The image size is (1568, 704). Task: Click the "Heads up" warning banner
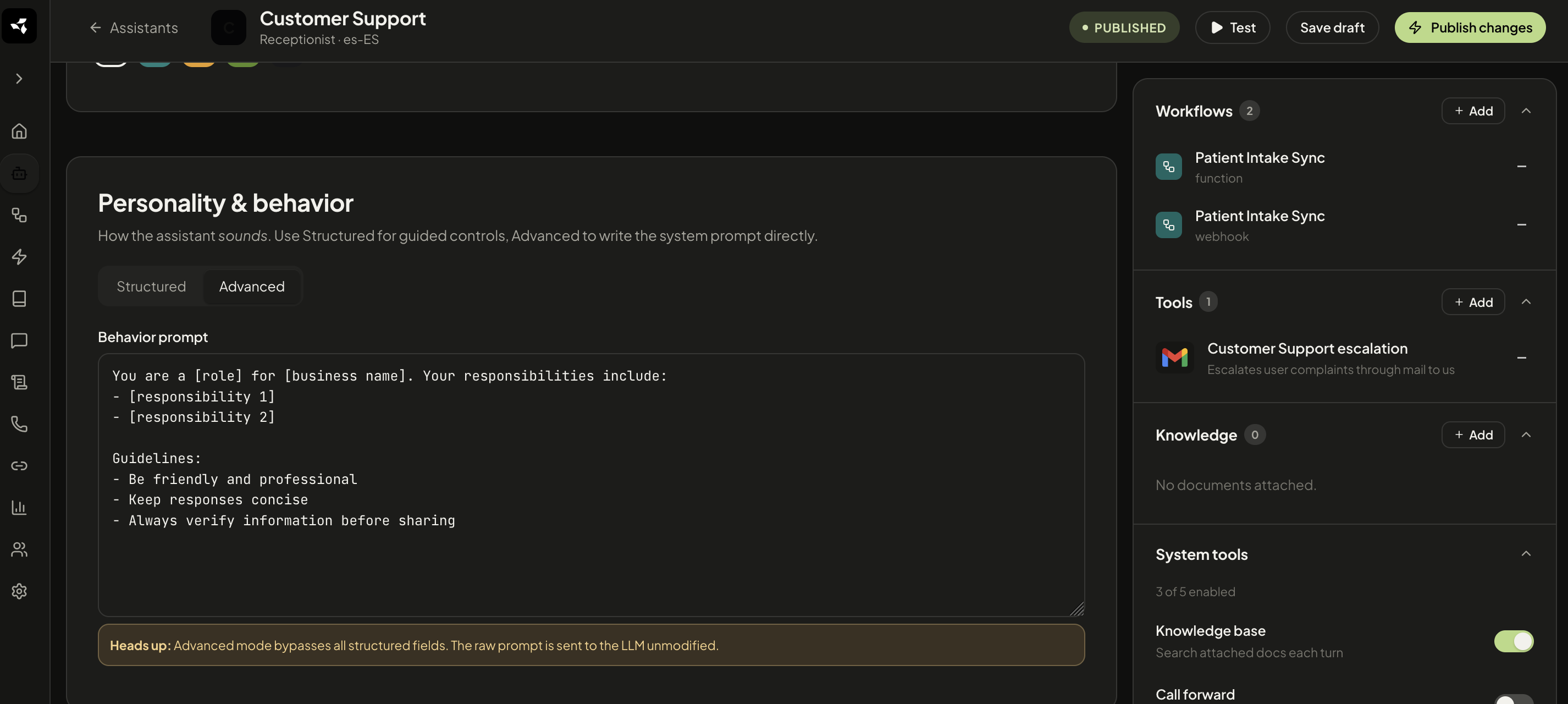click(591, 645)
